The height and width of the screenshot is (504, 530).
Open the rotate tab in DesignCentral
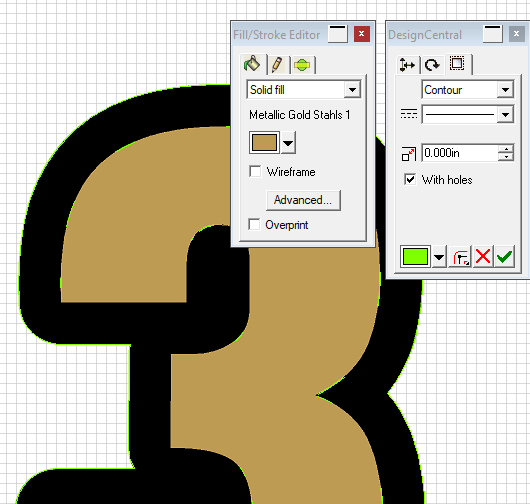click(432, 65)
